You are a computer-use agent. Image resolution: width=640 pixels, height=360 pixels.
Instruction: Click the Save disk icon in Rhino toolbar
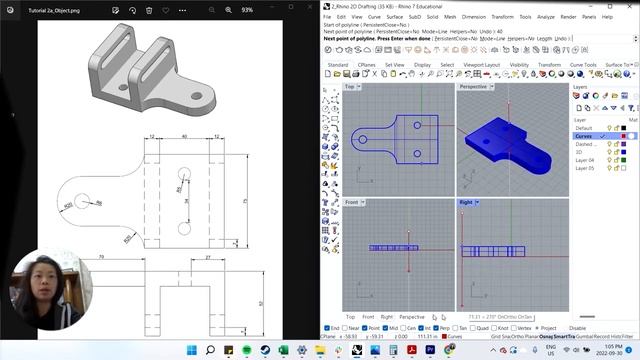click(x=347, y=74)
